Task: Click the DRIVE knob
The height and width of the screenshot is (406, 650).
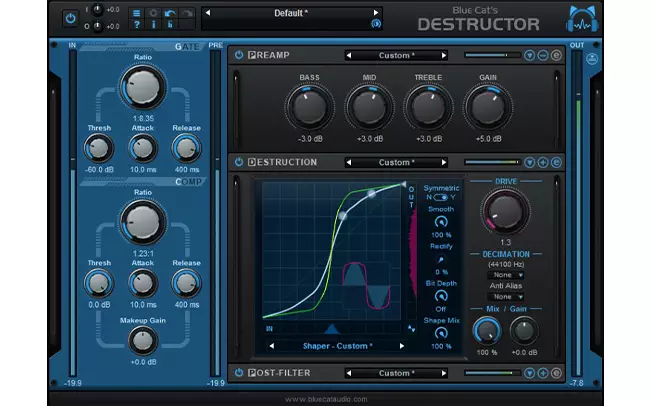Action: [505, 212]
